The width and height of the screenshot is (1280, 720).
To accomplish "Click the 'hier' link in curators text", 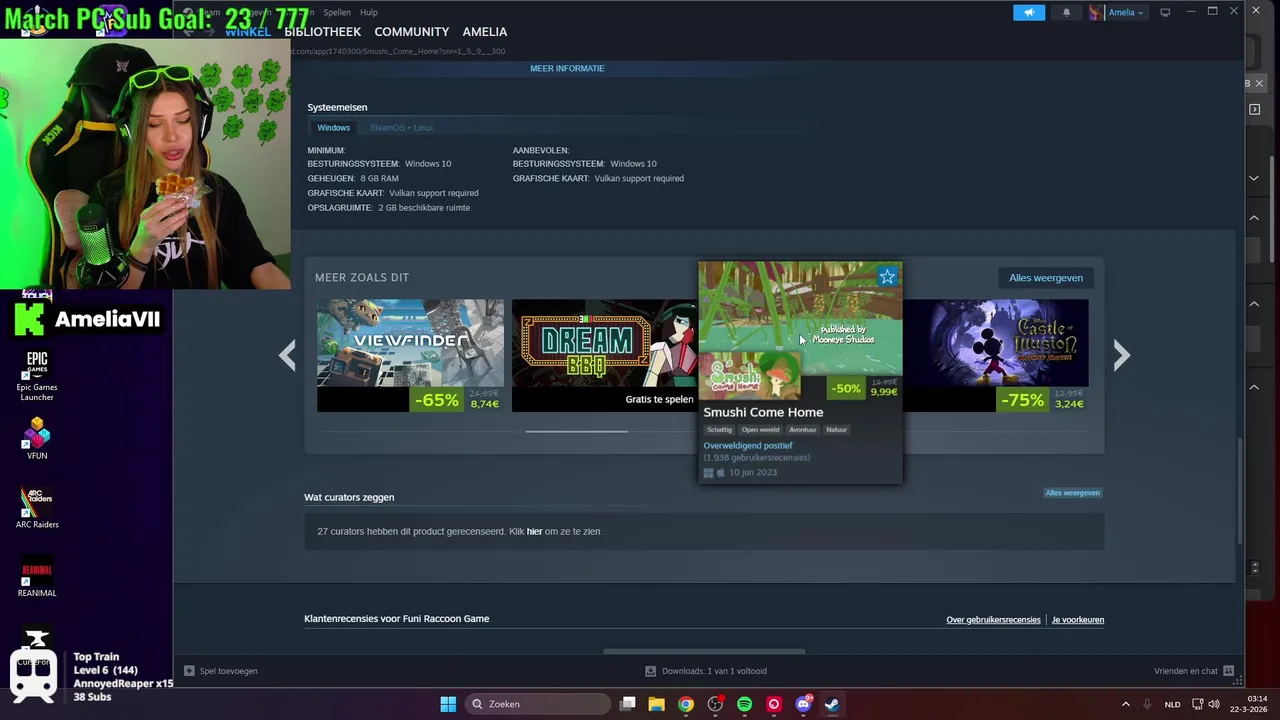I will pos(534,531).
